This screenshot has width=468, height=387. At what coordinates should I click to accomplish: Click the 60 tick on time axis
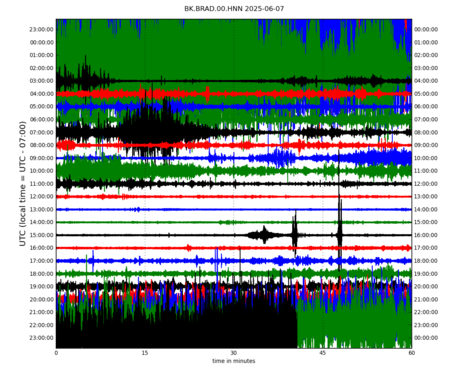click(x=411, y=353)
